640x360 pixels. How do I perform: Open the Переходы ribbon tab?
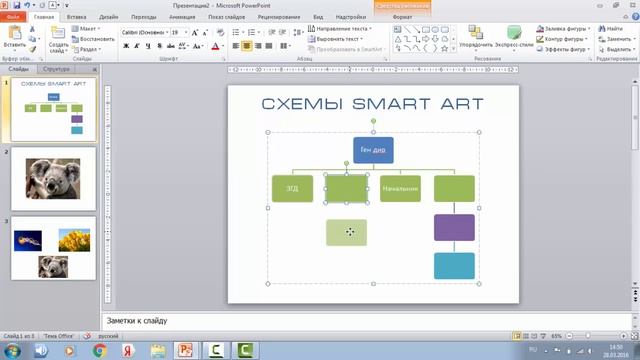[144, 17]
